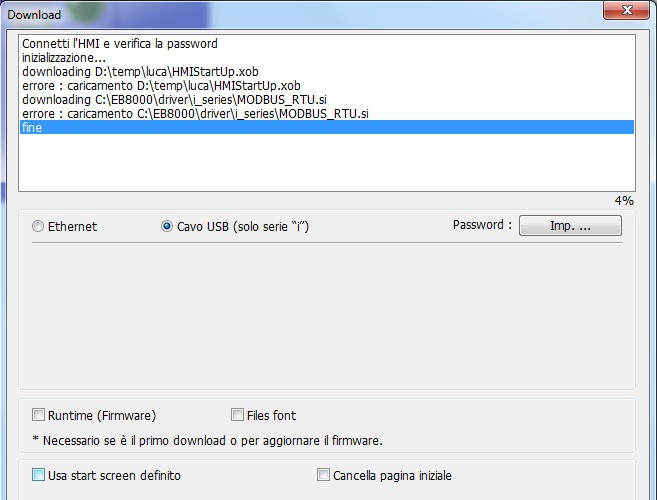Open the password Imp. settings button
This screenshot has width=657, height=500.
570,225
